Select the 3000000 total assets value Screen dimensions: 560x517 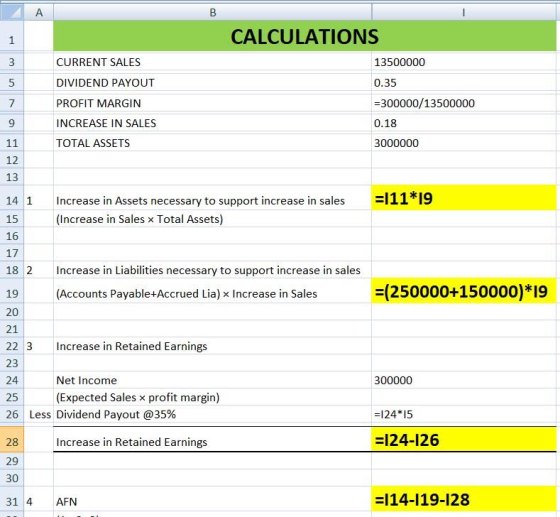click(464, 143)
